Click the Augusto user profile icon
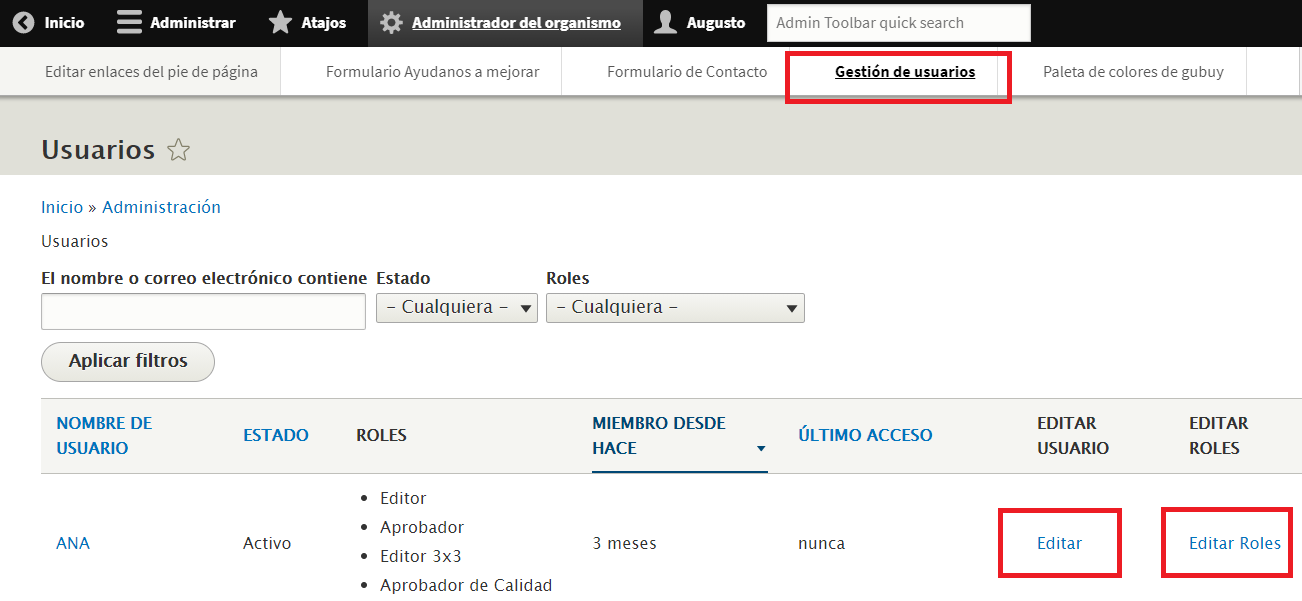The image size is (1302, 601). [x=666, y=22]
